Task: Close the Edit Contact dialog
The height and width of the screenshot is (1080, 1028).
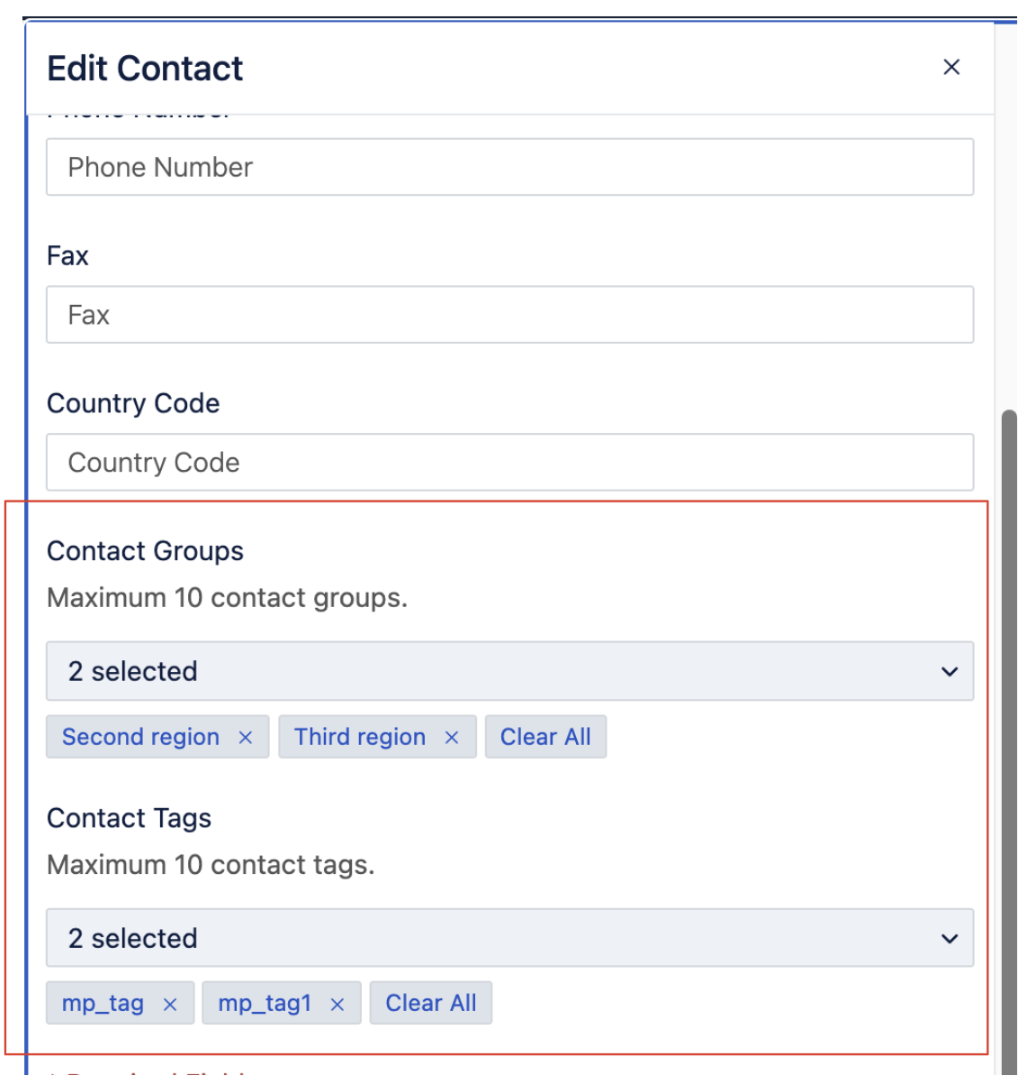Action: (x=951, y=67)
